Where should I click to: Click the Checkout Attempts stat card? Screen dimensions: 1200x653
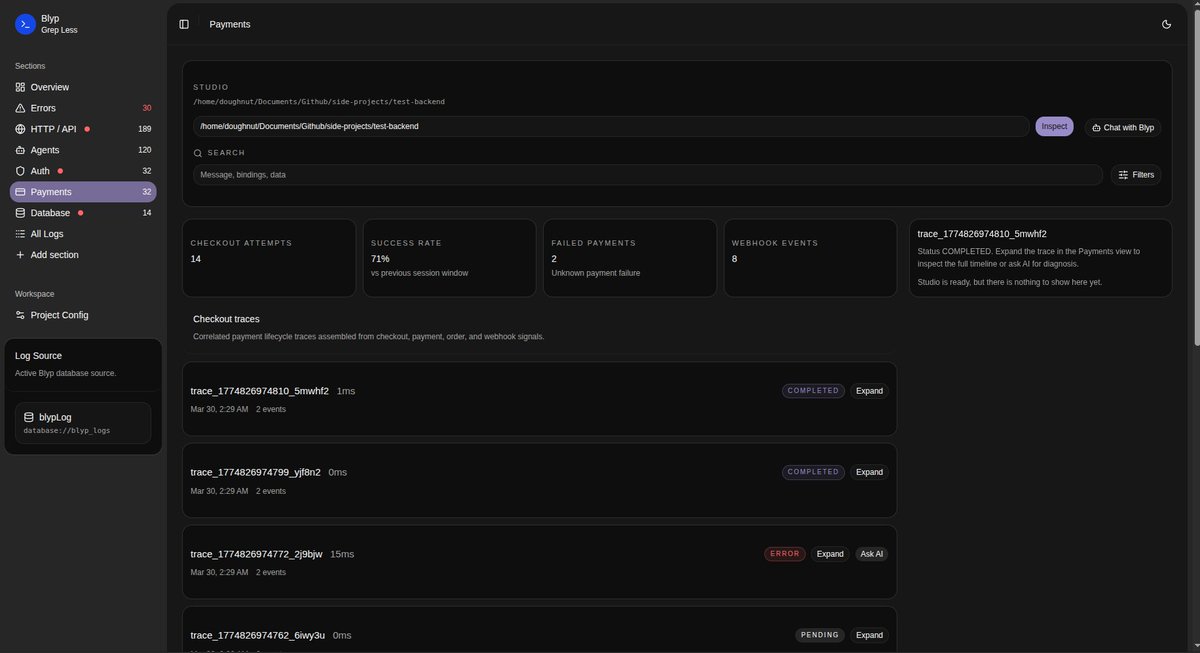click(x=269, y=258)
